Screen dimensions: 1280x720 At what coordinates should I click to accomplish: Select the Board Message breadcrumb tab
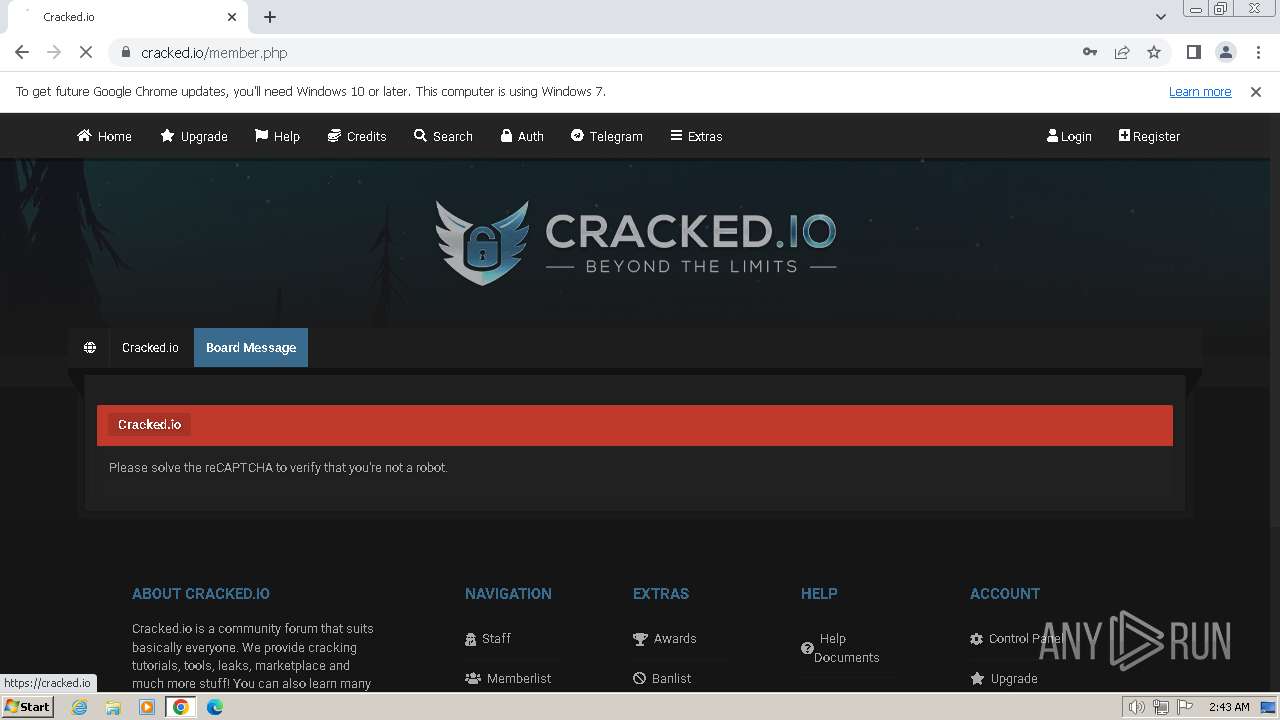coord(251,348)
